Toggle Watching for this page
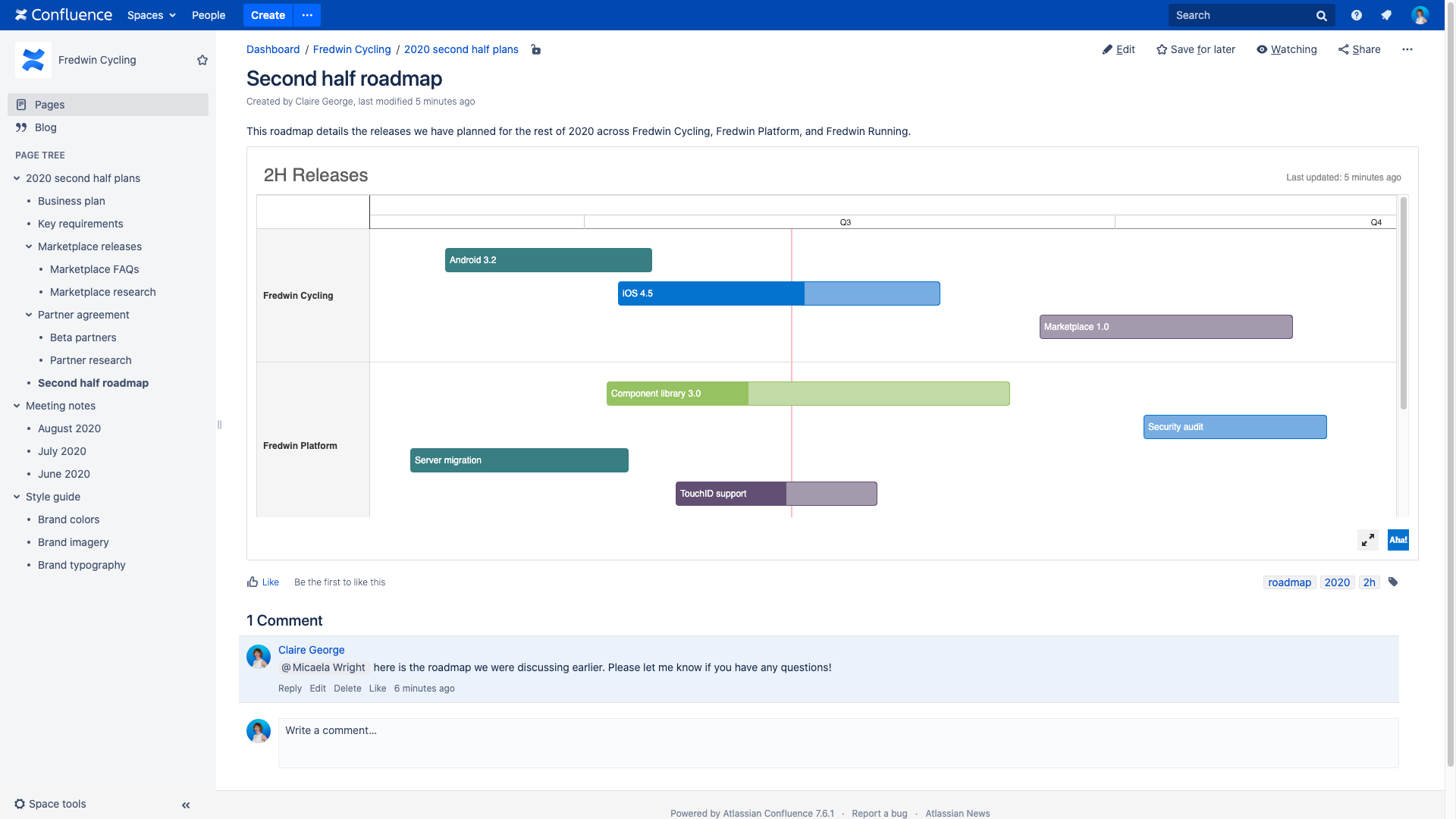The width and height of the screenshot is (1456, 819). (x=1287, y=49)
